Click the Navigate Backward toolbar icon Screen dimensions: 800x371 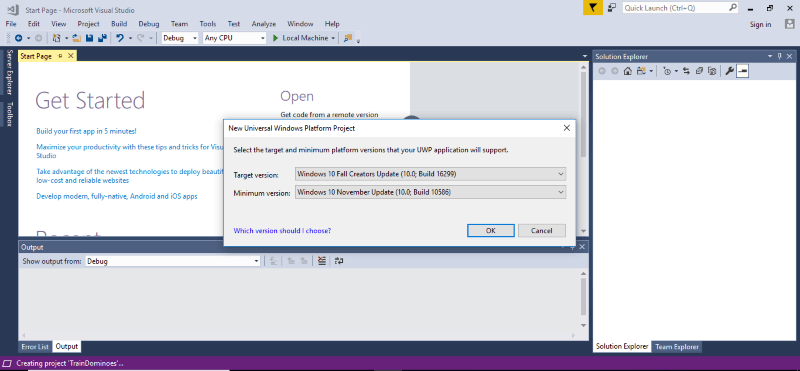(18, 38)
